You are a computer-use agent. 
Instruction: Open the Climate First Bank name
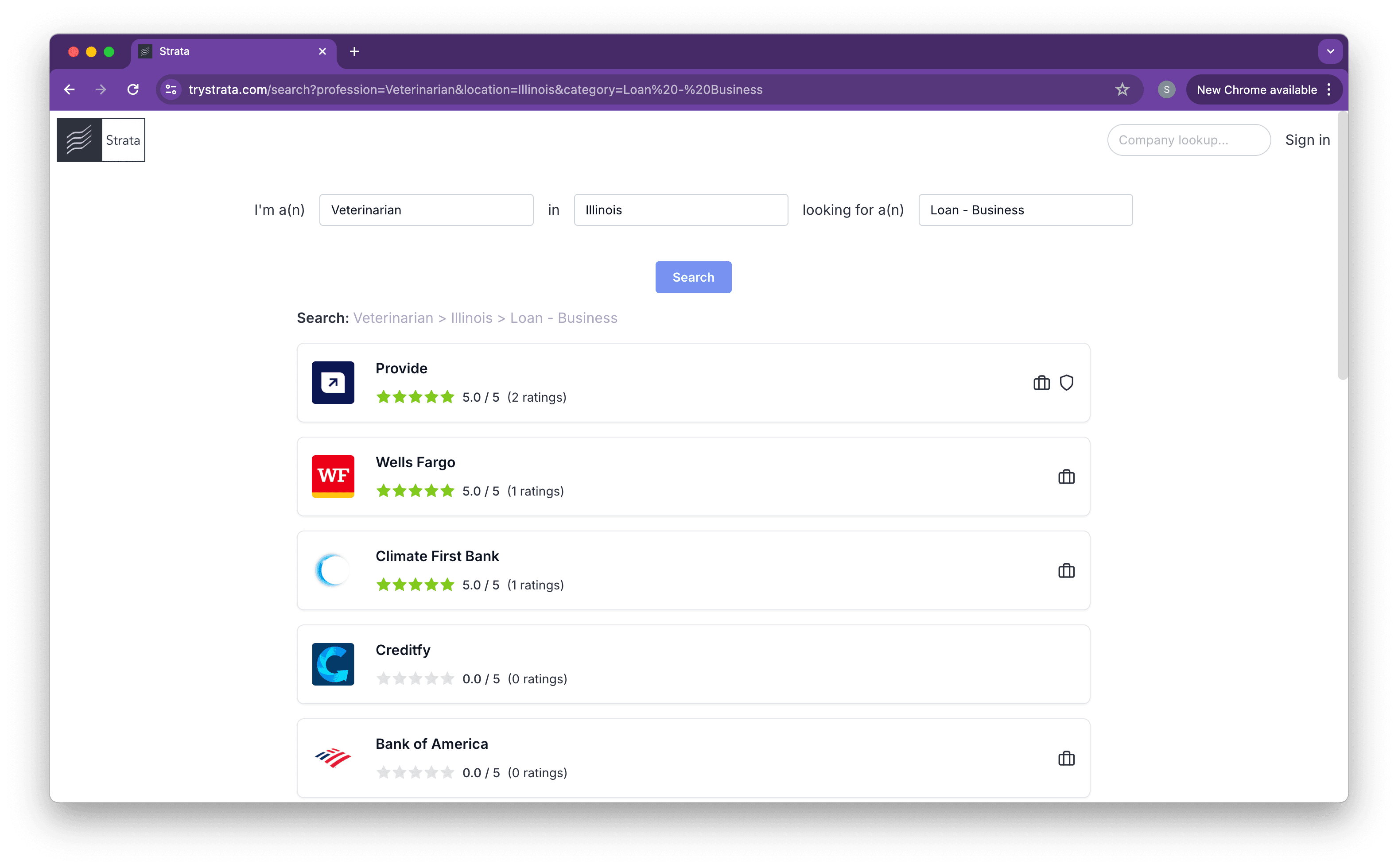point(437,556)
